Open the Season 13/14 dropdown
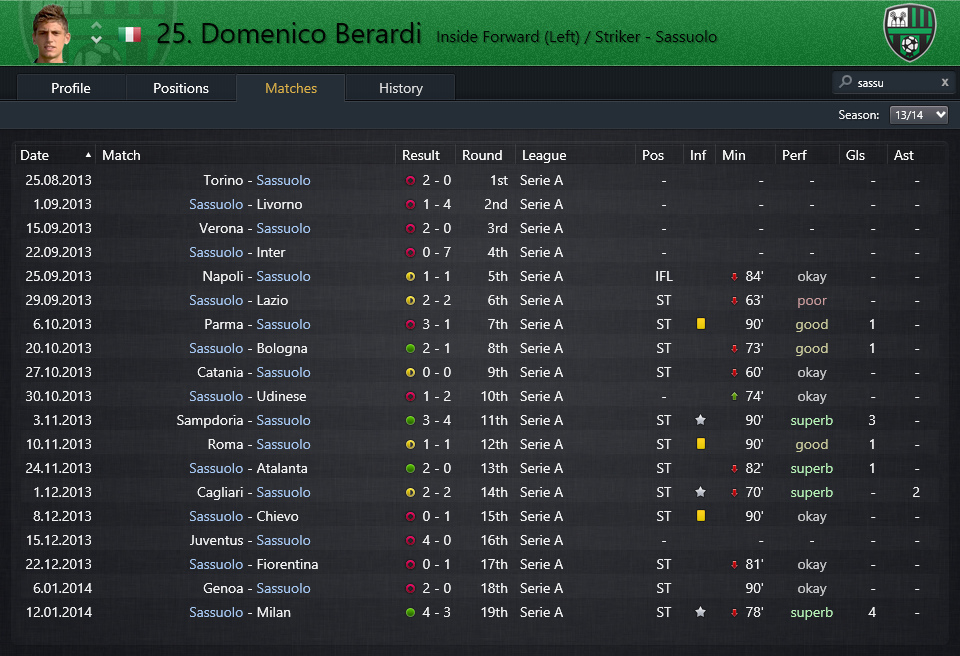 [x=918, y=115]
